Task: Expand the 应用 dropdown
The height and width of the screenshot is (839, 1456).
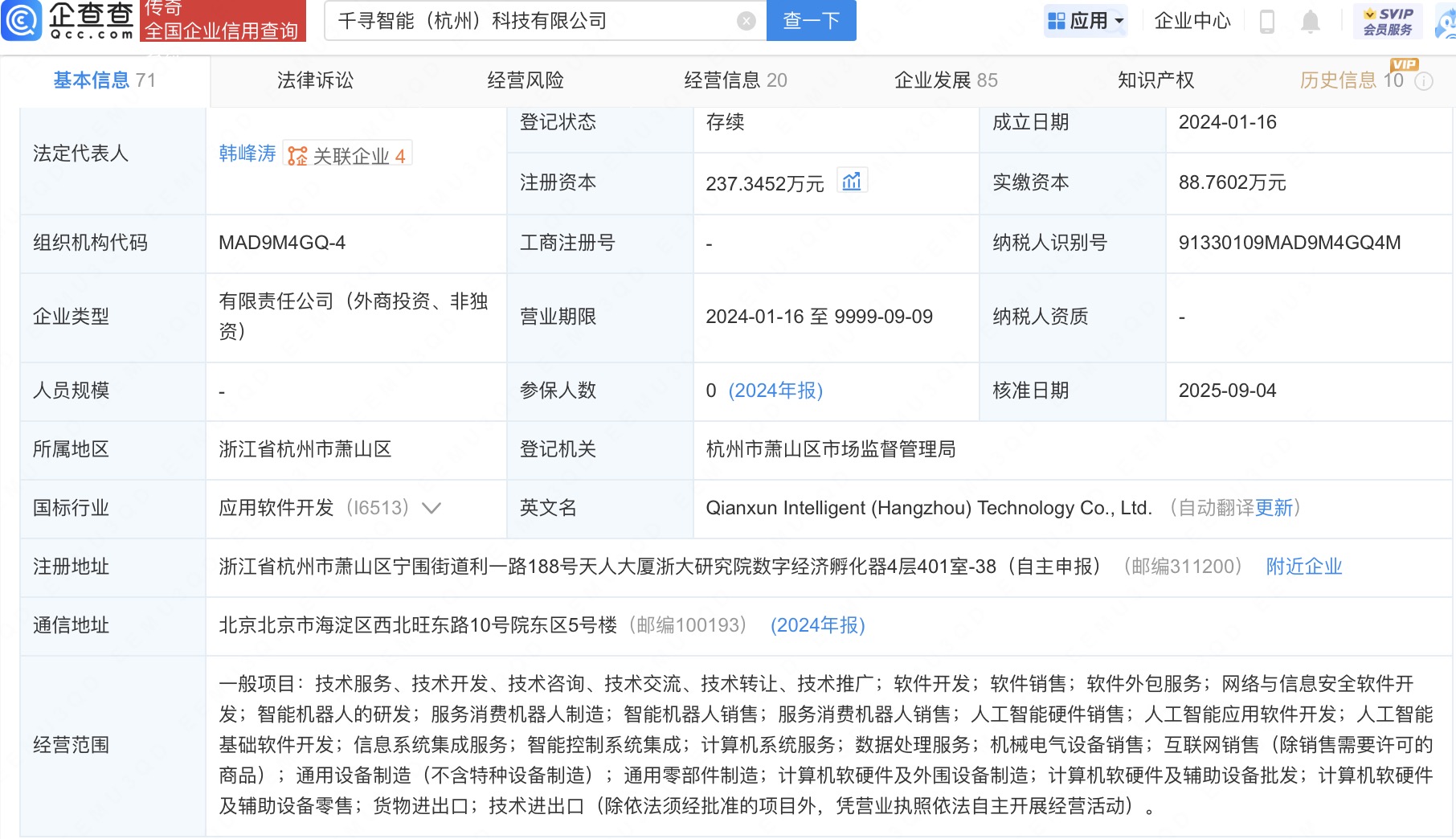Action: pos(1086,21)
